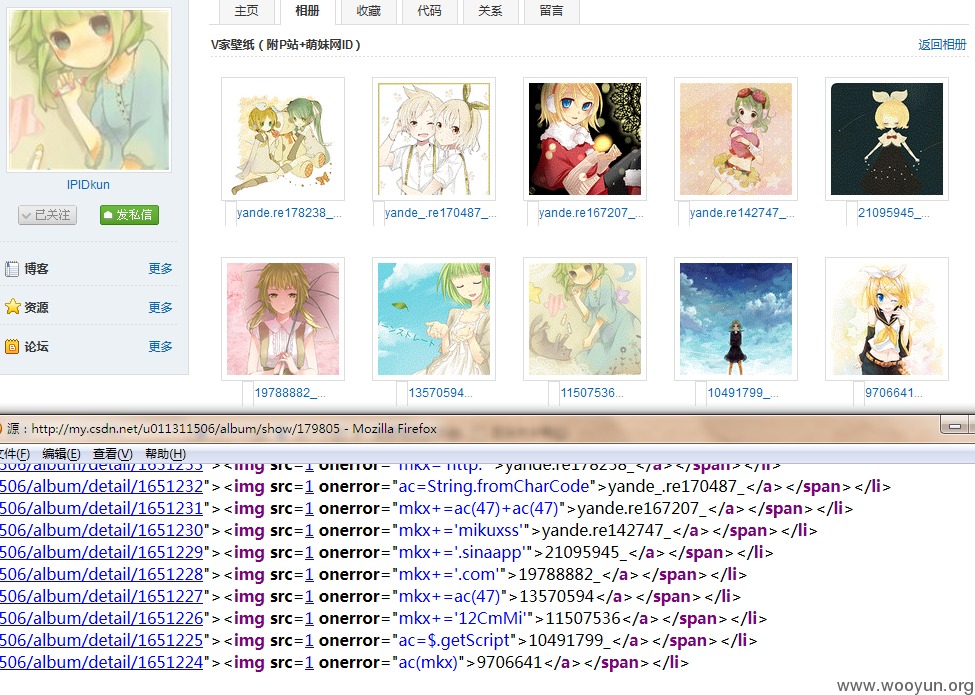This screenshot has height=695, width=975.
Task: Minimize the Firefox source viewer window
Action: tap(955, 426)
